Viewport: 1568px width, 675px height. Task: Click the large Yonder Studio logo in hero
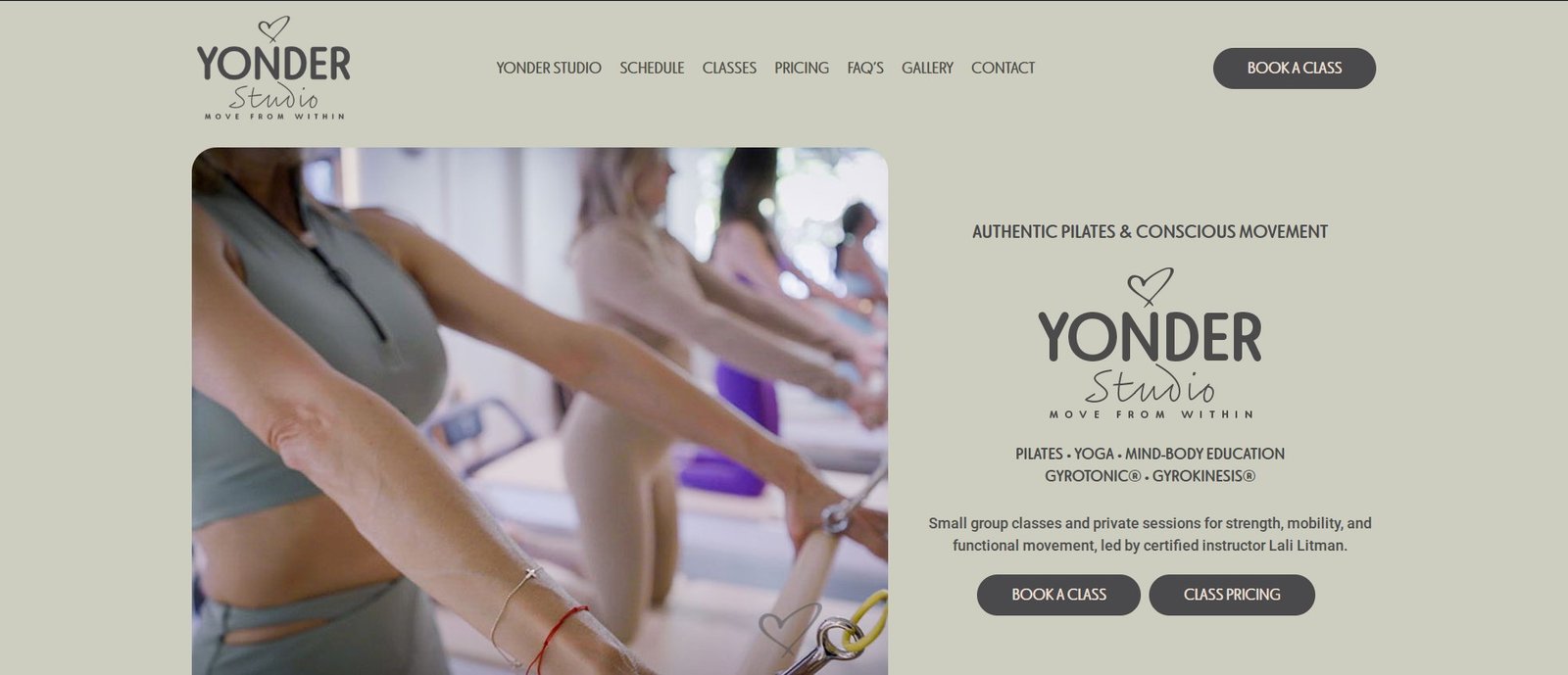click(1150, 344)
